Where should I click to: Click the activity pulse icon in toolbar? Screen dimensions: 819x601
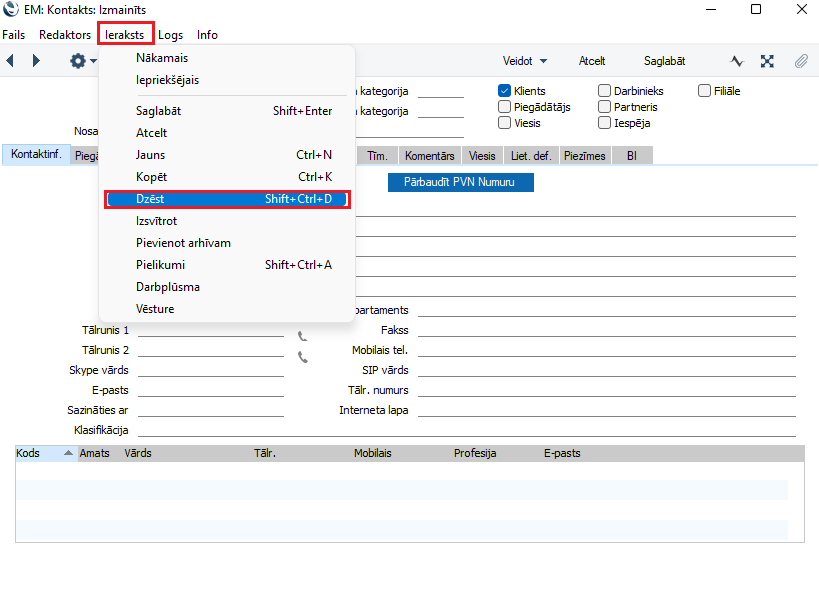click(737, 61)
